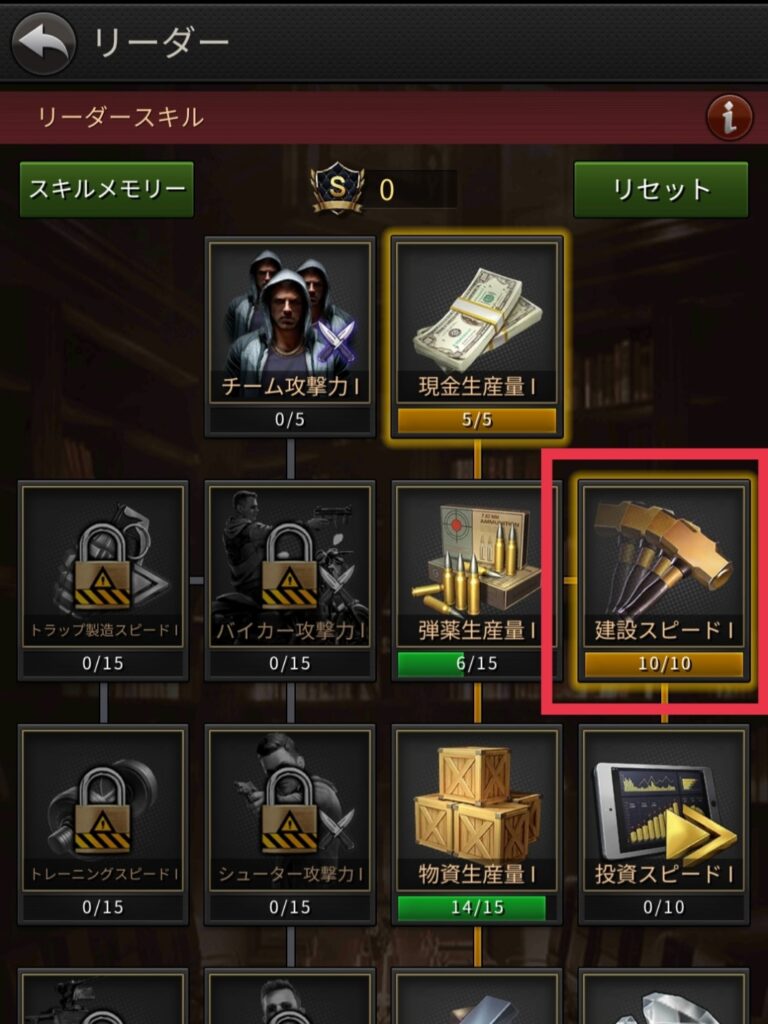Tap the locked シューター攻撃力 I skill
This screenshot has height=1024, width=768.
(290, 810)
